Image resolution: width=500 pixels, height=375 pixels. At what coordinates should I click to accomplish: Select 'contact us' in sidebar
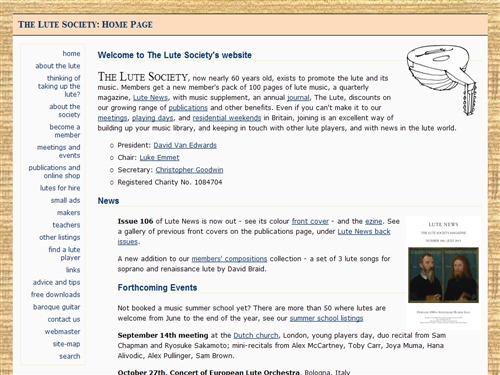tap(64, 319)
